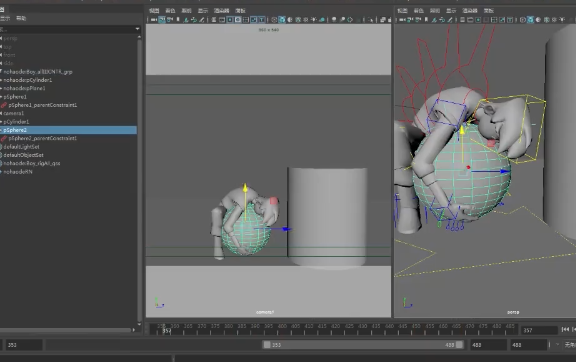Open the 渲染器 menu in left viewport

[222, 11]
